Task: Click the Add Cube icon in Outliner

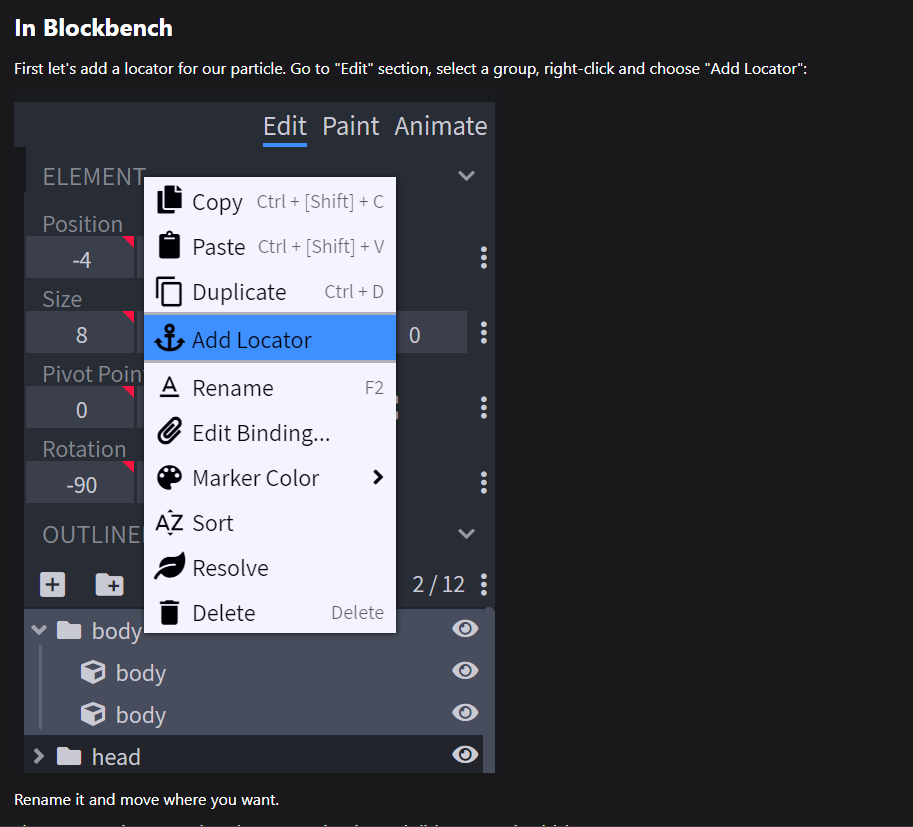Action: point(52,585)
